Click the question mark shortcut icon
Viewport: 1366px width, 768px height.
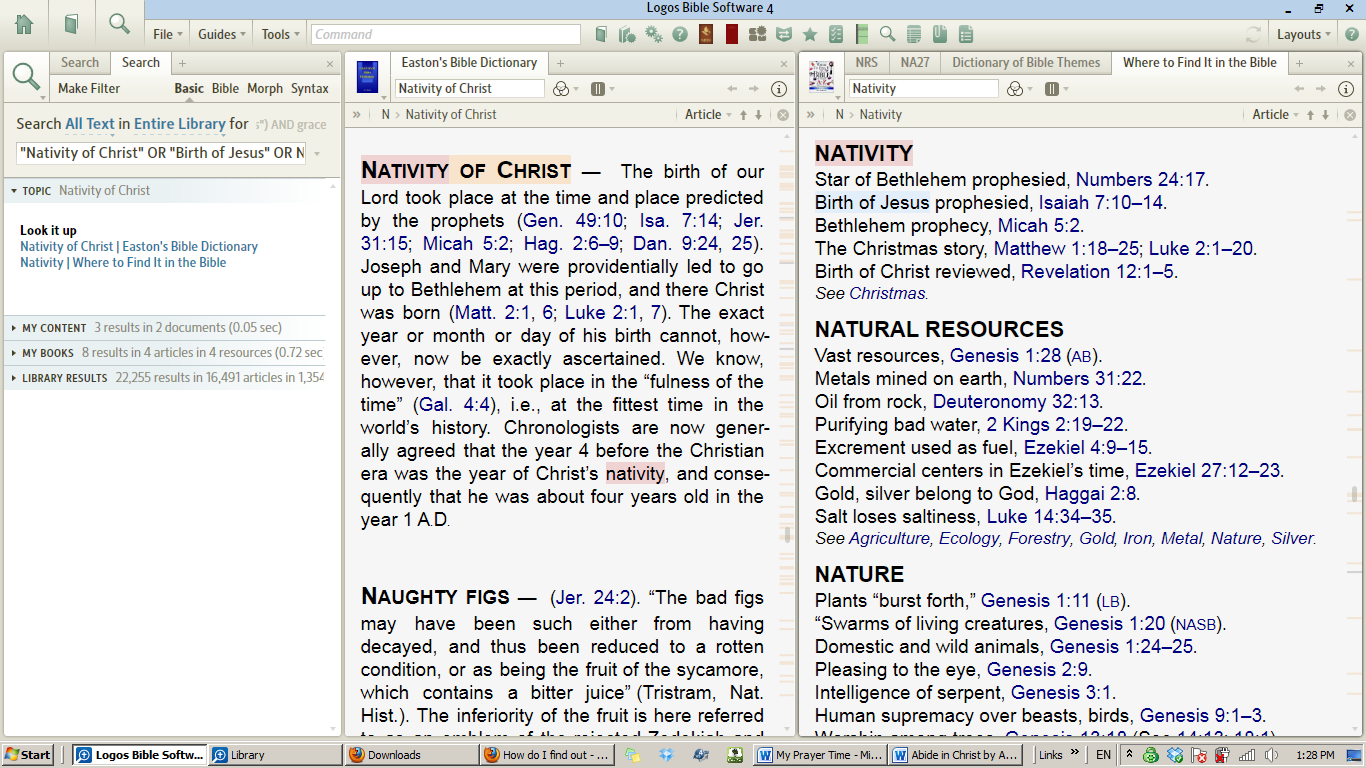click(680, 35)
